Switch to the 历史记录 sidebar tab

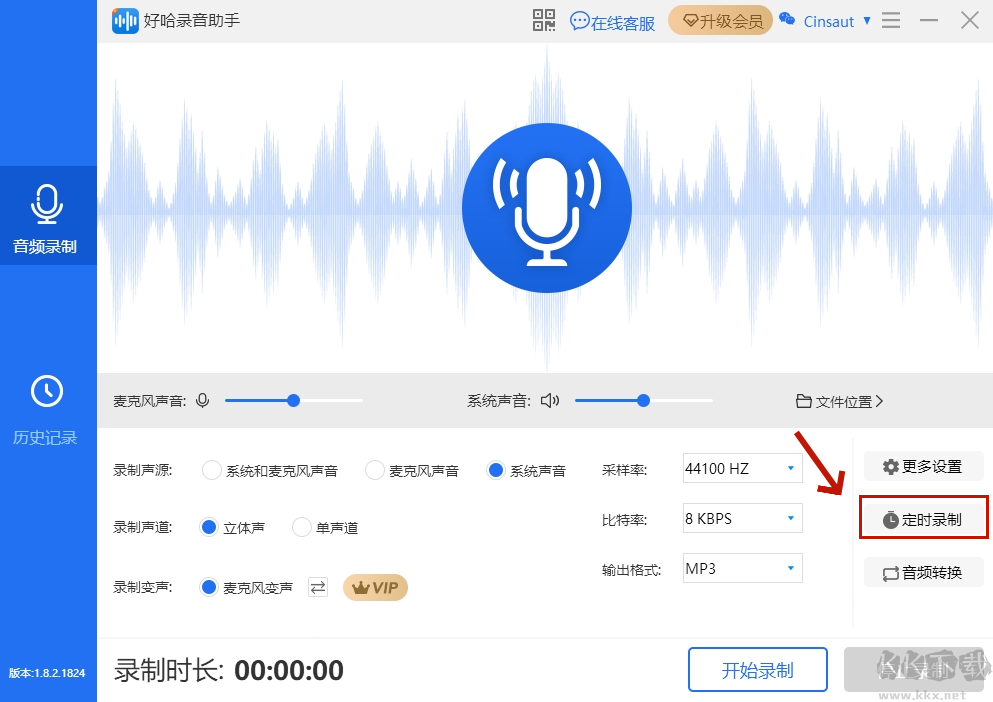pyautogui.click(x=47, y=406)
